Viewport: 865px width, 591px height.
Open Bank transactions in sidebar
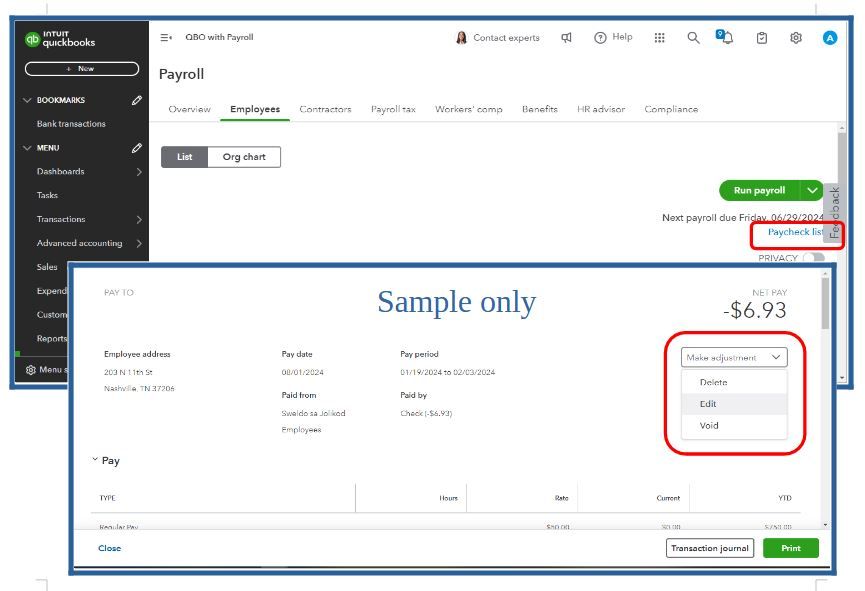pos(71,124)
